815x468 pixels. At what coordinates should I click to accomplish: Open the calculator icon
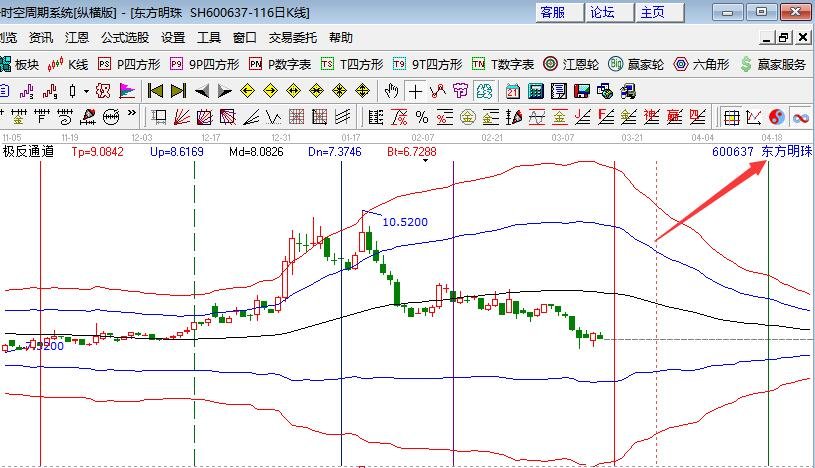[535, 92]
